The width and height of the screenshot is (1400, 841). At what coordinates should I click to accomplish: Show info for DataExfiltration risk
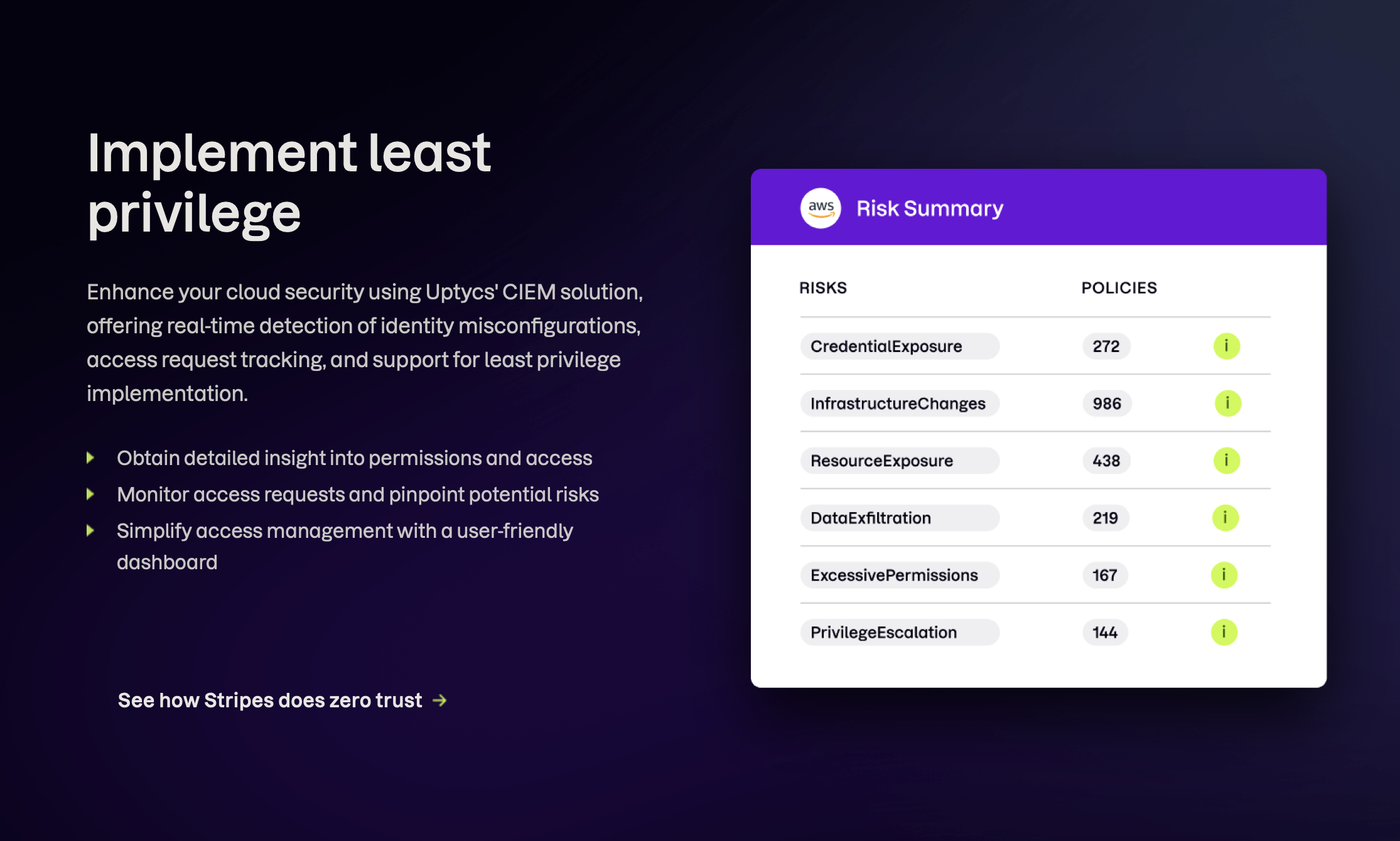point(1225,518)
